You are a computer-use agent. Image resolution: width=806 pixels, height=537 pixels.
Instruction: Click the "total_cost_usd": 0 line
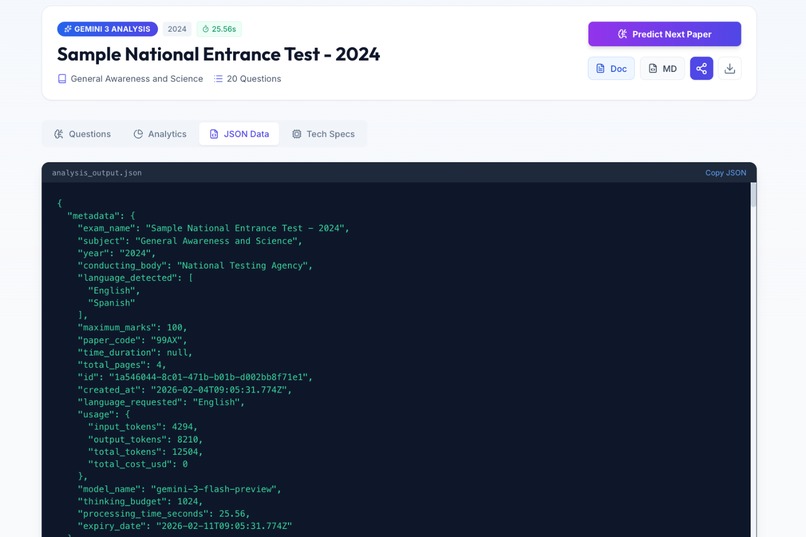click(138, 464)
